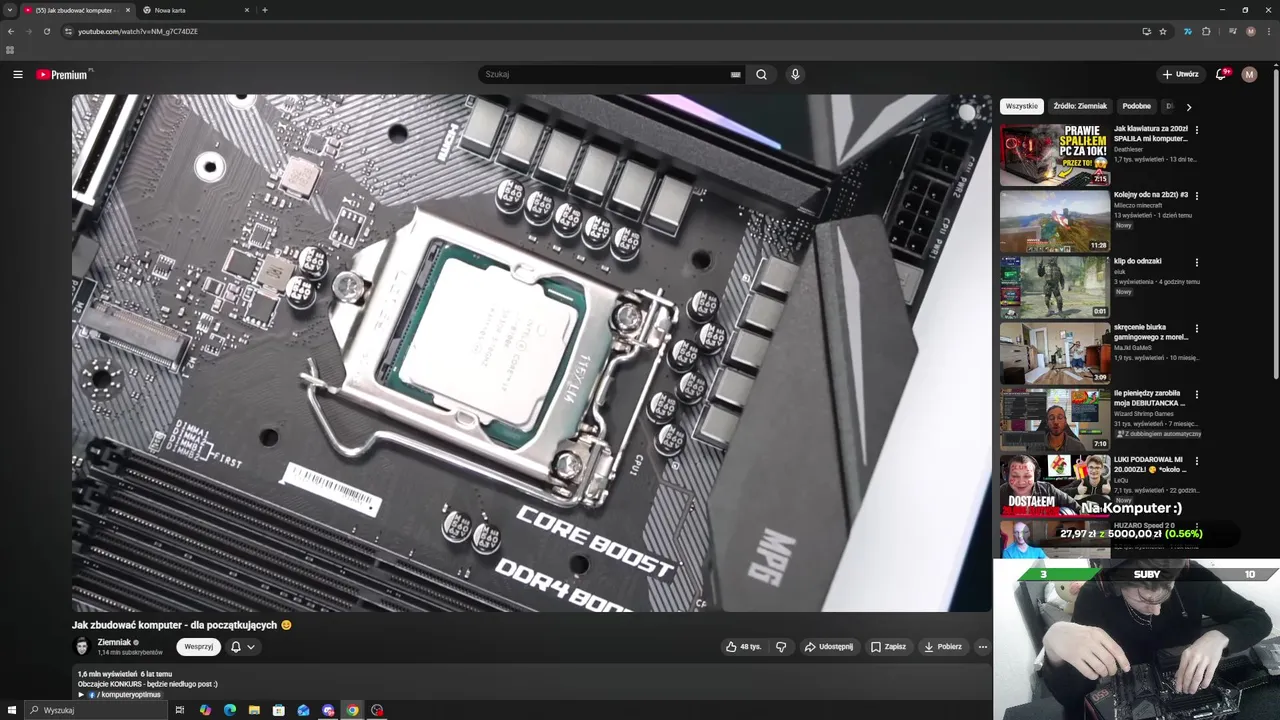Click the search magnifier button

coord(762,75)
